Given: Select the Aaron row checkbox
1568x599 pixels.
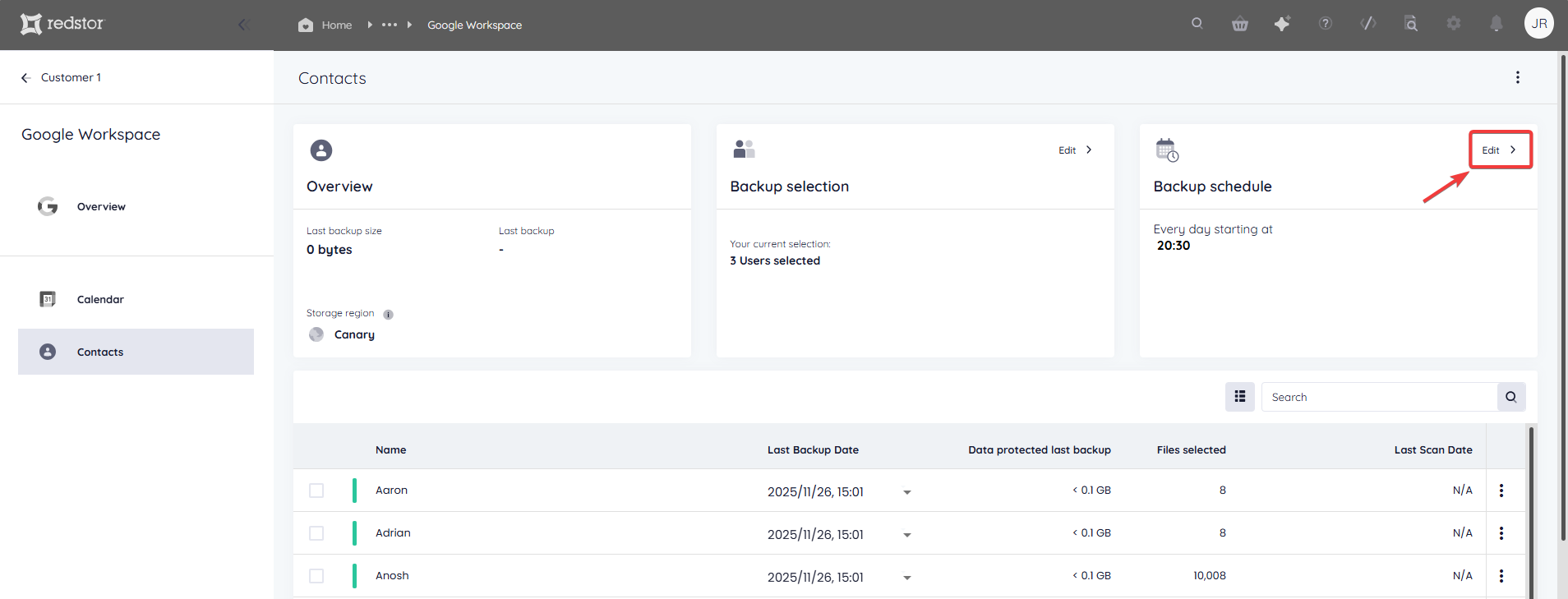Looking at the screenshot, I should tap(316, 491).
